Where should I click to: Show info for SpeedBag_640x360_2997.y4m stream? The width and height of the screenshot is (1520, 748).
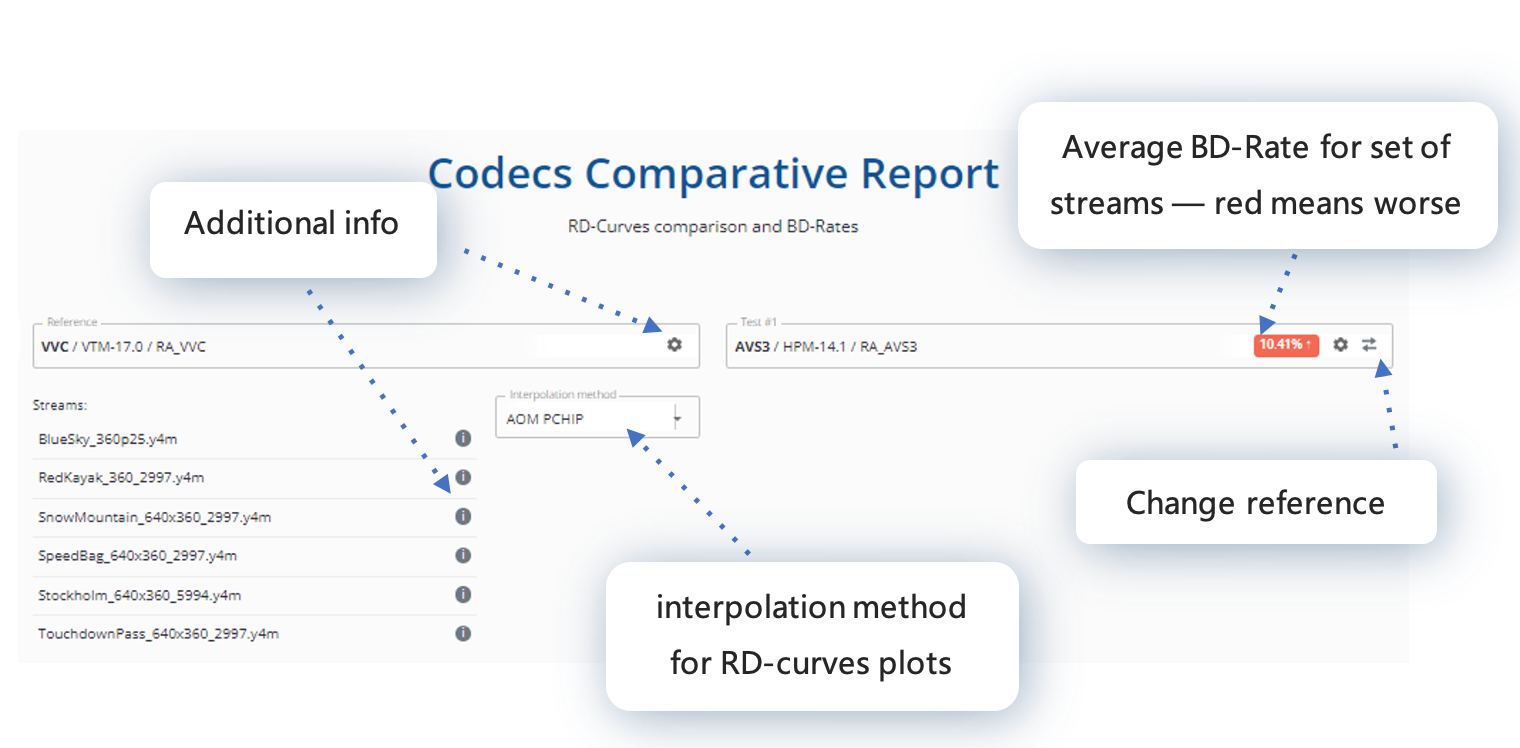pos(463,555)
